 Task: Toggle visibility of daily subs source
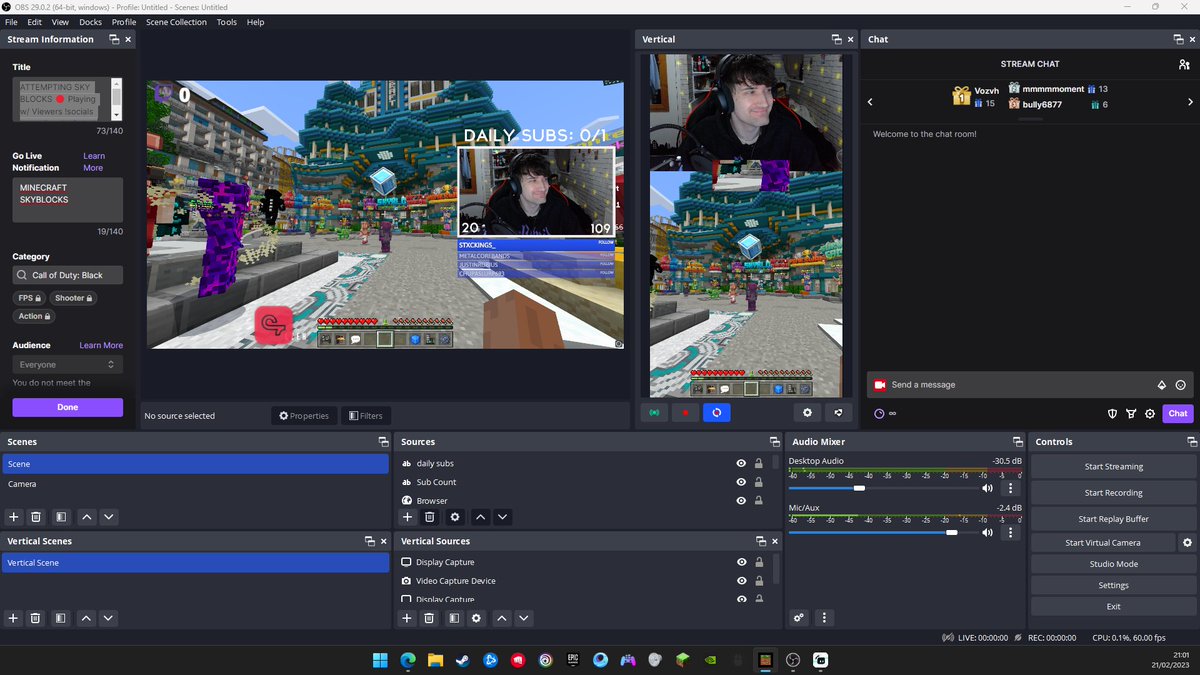(741, 463)
